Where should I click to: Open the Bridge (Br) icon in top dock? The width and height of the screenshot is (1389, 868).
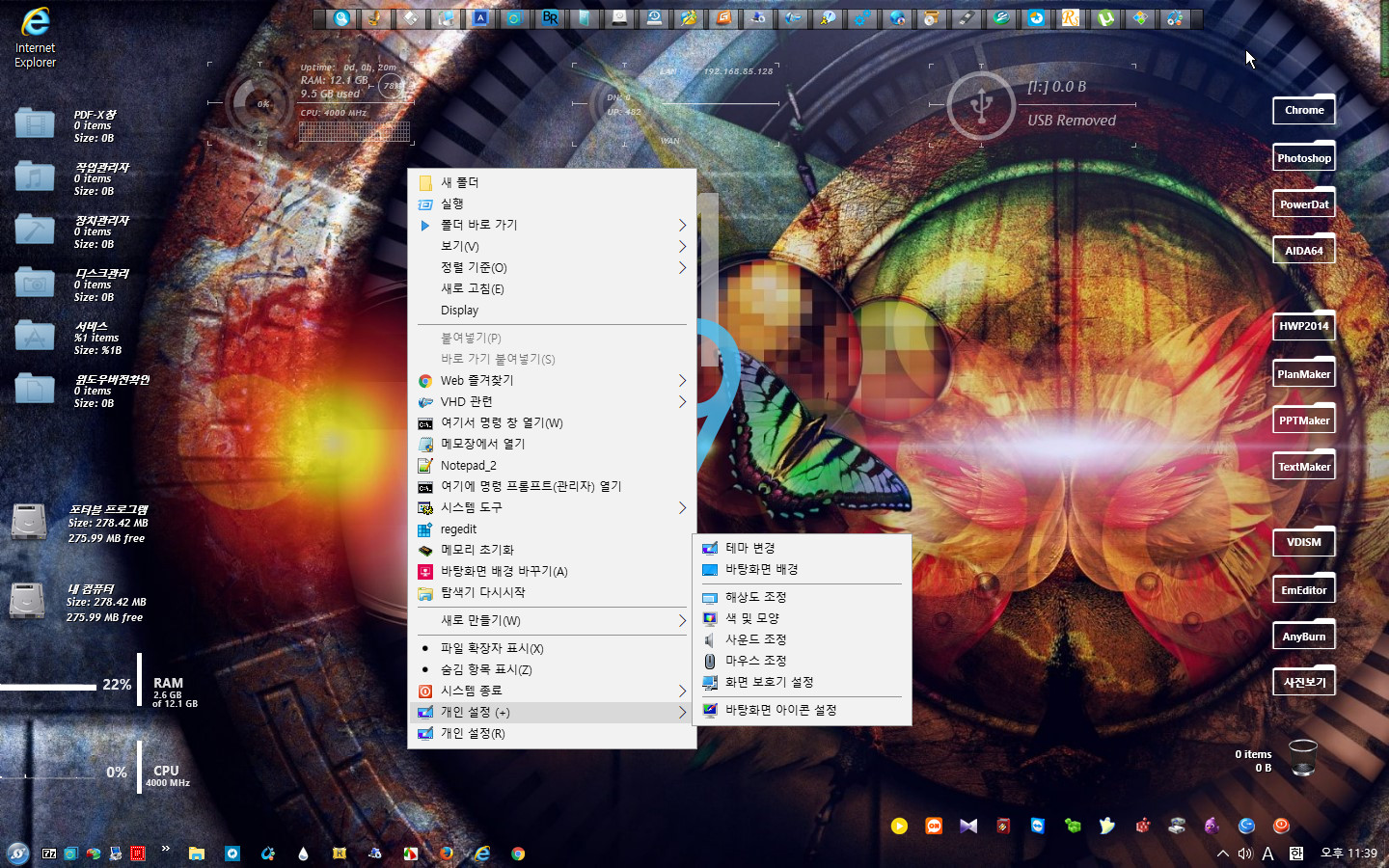(550, 17)
